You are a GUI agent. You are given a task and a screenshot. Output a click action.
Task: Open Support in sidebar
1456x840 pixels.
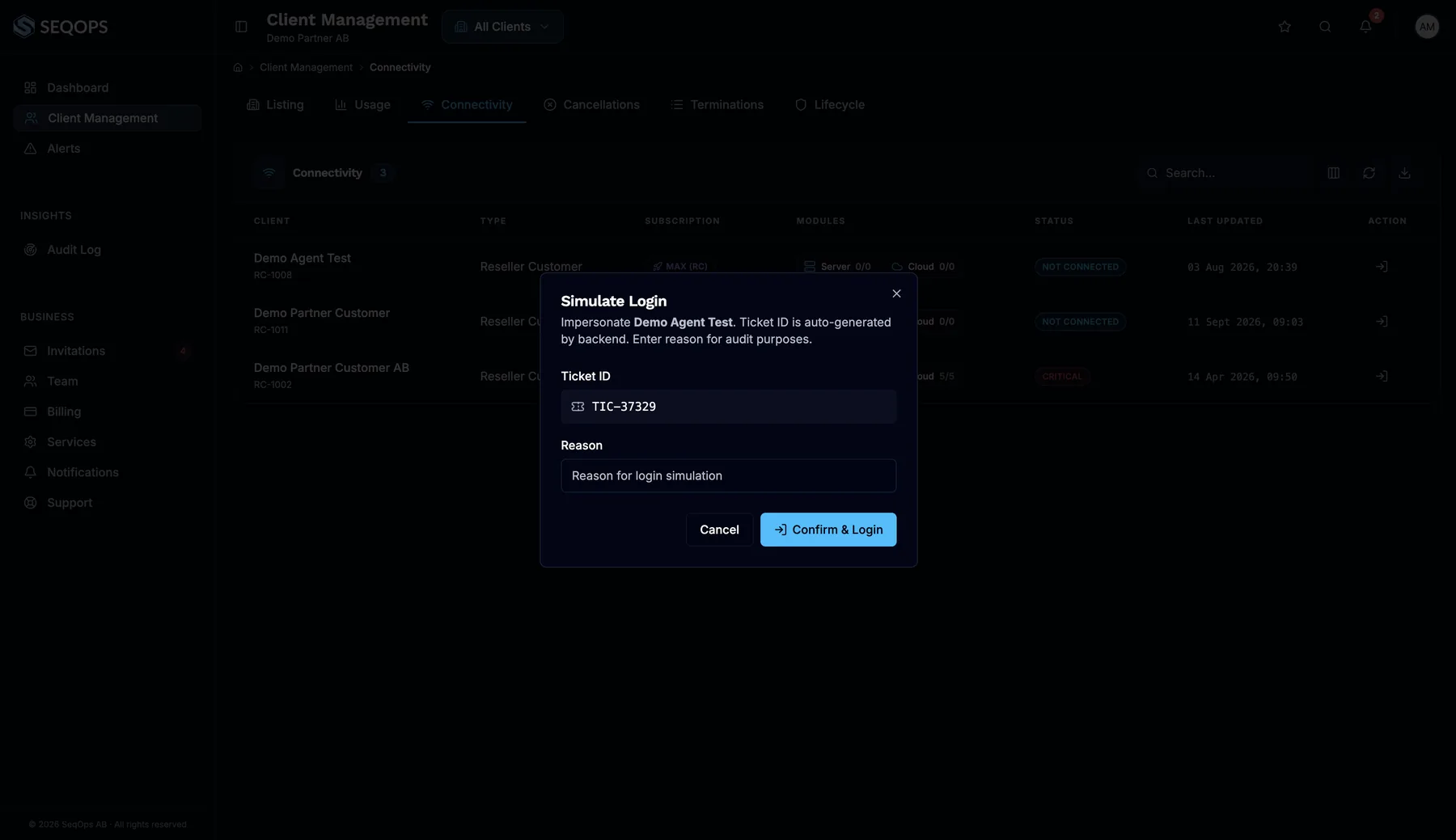[107, 503]
